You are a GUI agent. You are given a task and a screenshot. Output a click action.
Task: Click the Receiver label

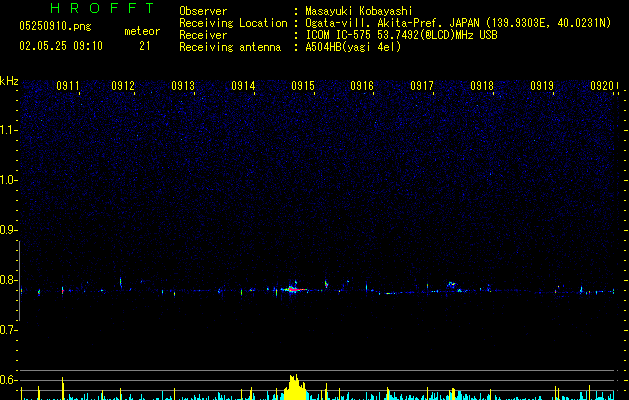pyautogui.click(x=203, y=35)
